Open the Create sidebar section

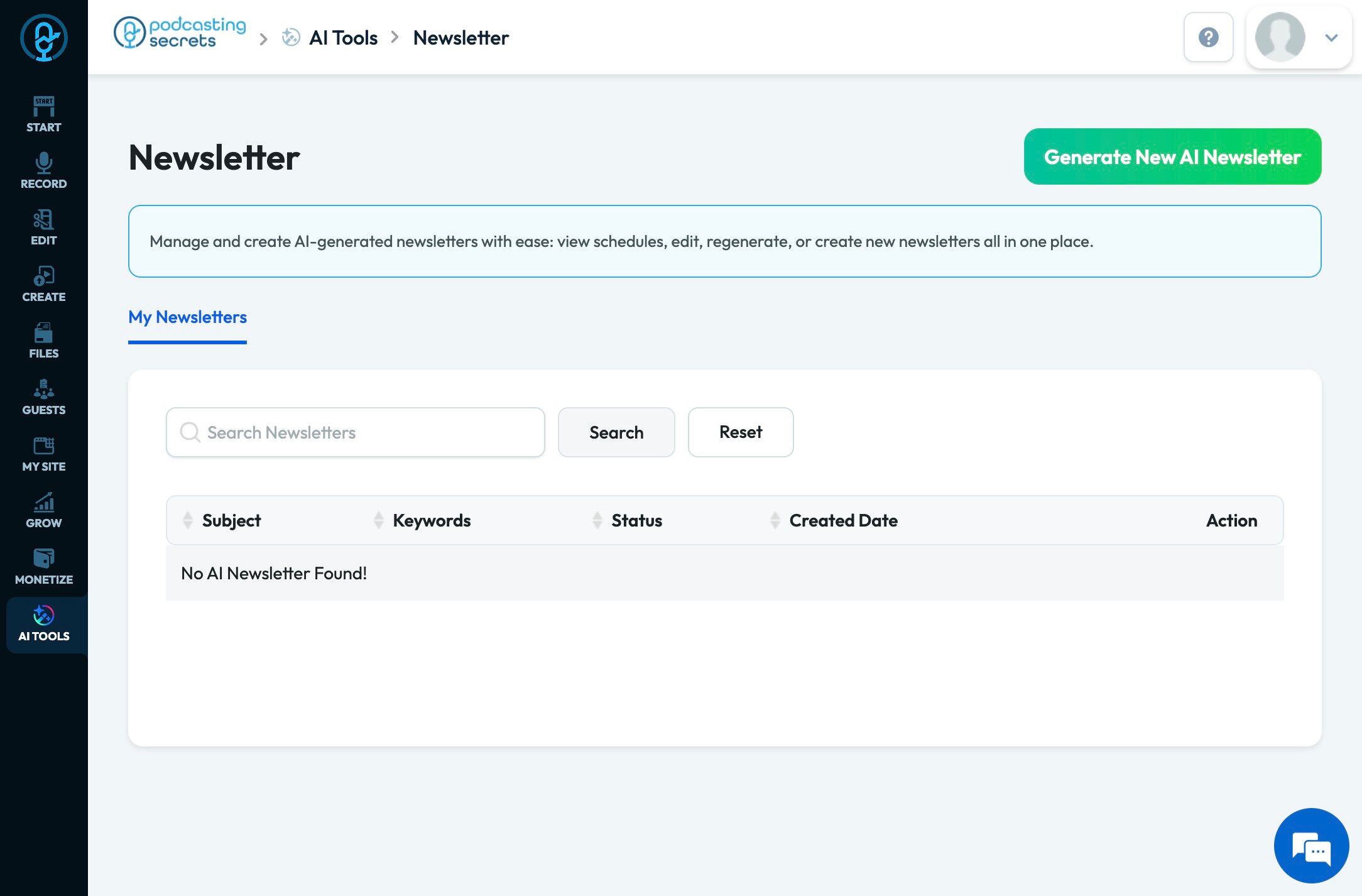(x=43, y=283)
